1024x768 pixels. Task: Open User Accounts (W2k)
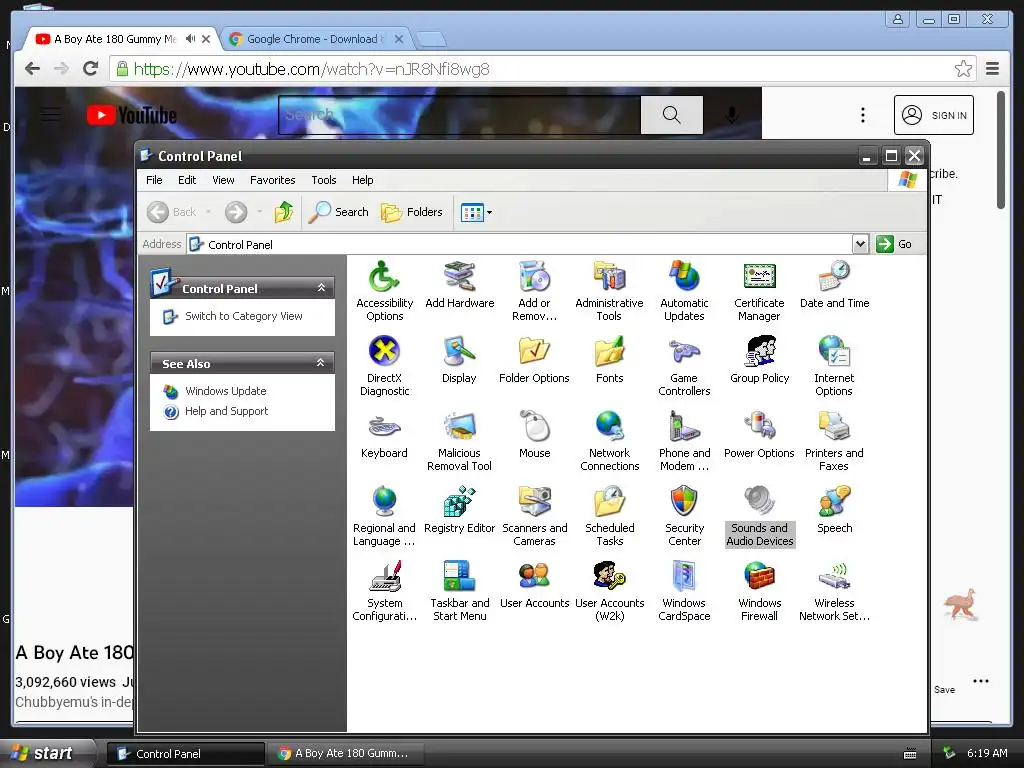pos(609,592)
